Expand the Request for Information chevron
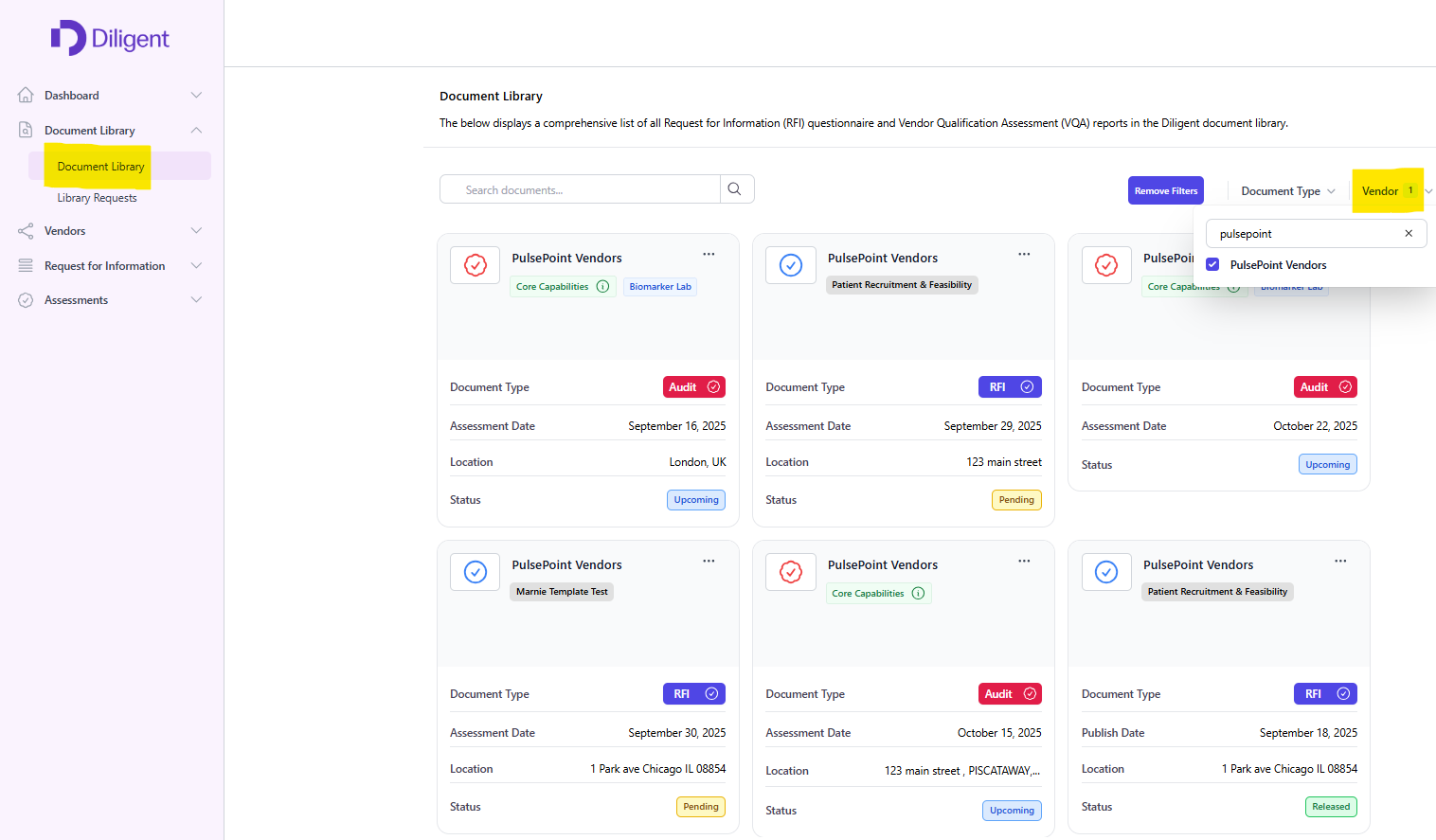 (x=196, y=265)
